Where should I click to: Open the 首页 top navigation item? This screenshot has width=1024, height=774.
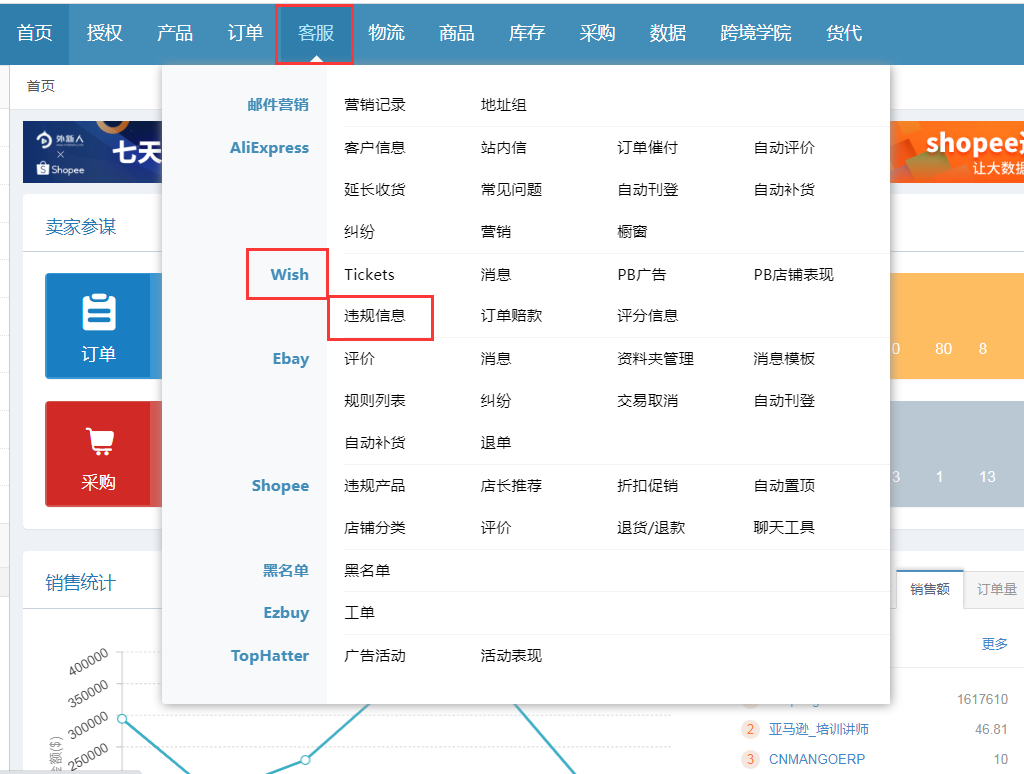click(35, 33)
